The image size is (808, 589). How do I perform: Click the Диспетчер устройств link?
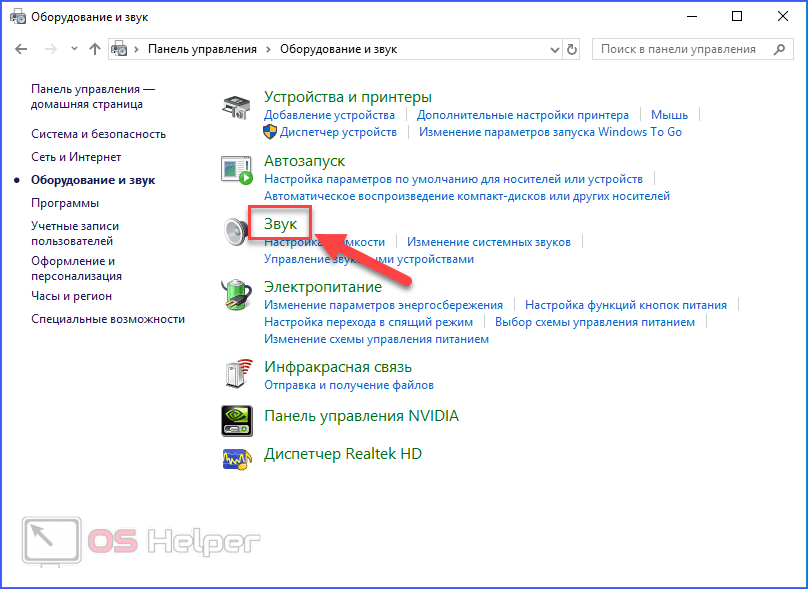pyautogui.click(x=338, y=132)
